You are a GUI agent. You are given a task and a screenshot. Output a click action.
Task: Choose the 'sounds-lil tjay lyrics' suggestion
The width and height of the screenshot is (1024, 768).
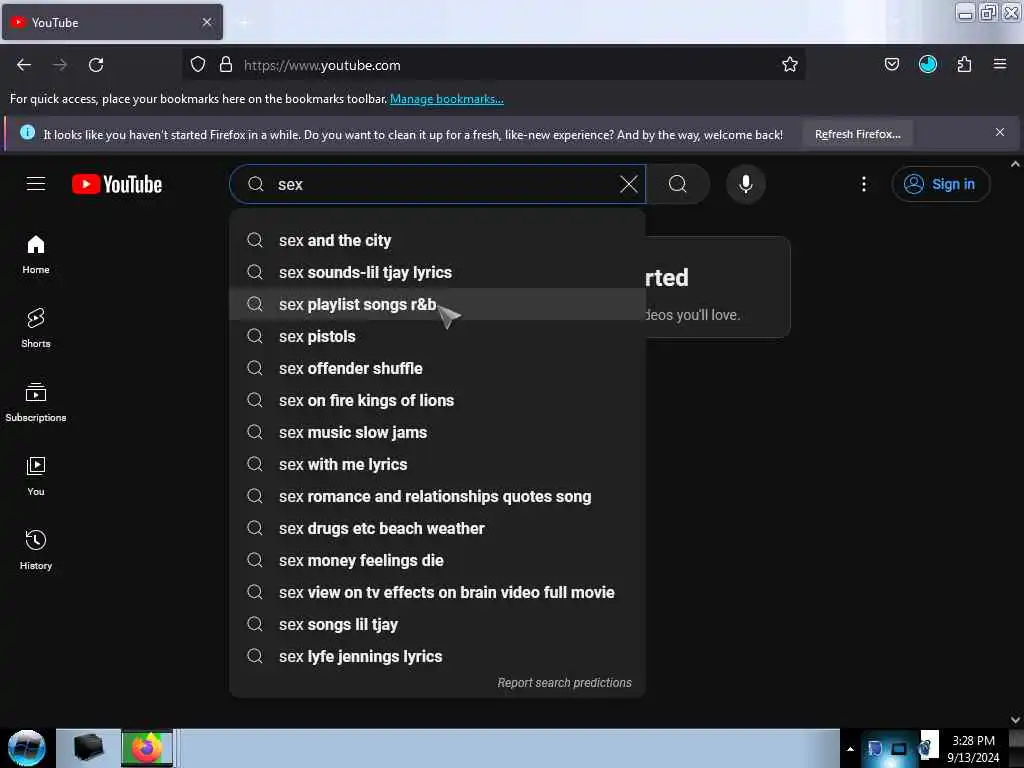[x=437, y=272]
